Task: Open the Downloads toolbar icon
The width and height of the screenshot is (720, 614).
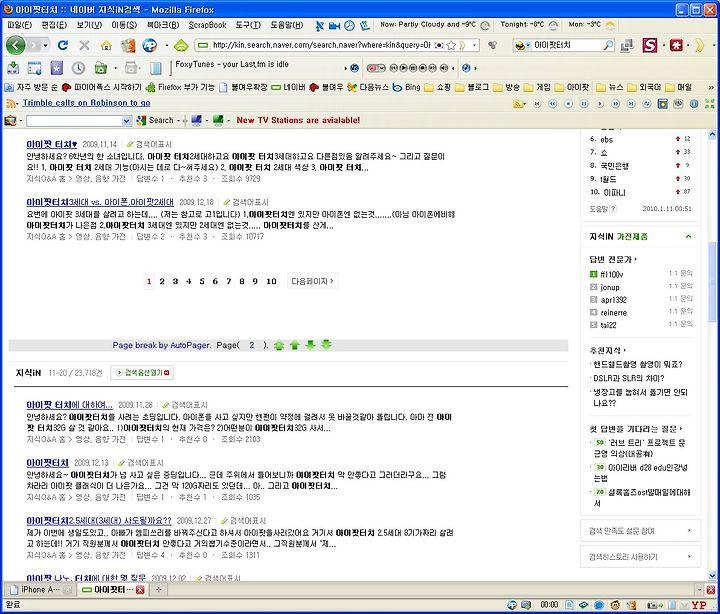Action: pos(13,68)
